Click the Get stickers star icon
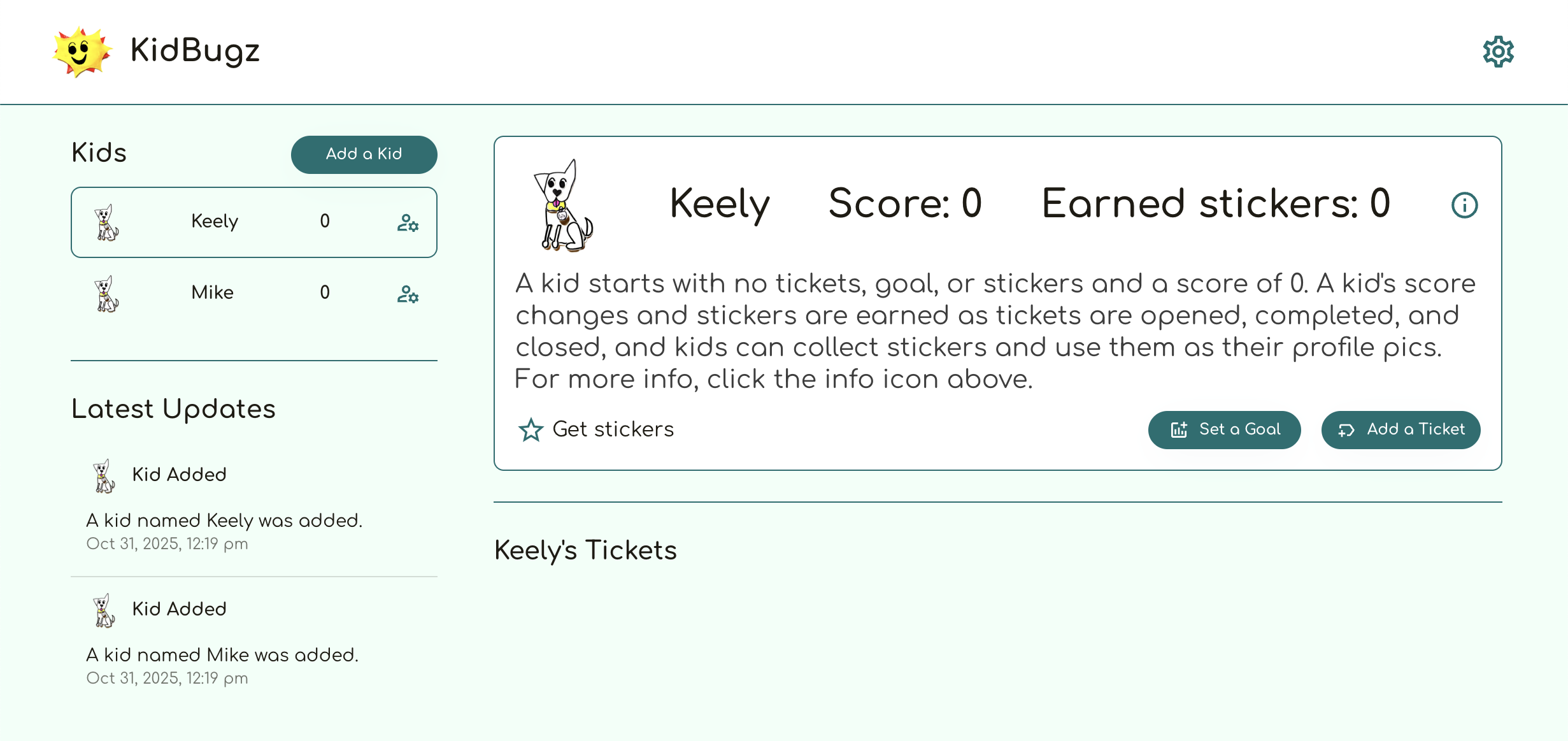 coord(531,430)
